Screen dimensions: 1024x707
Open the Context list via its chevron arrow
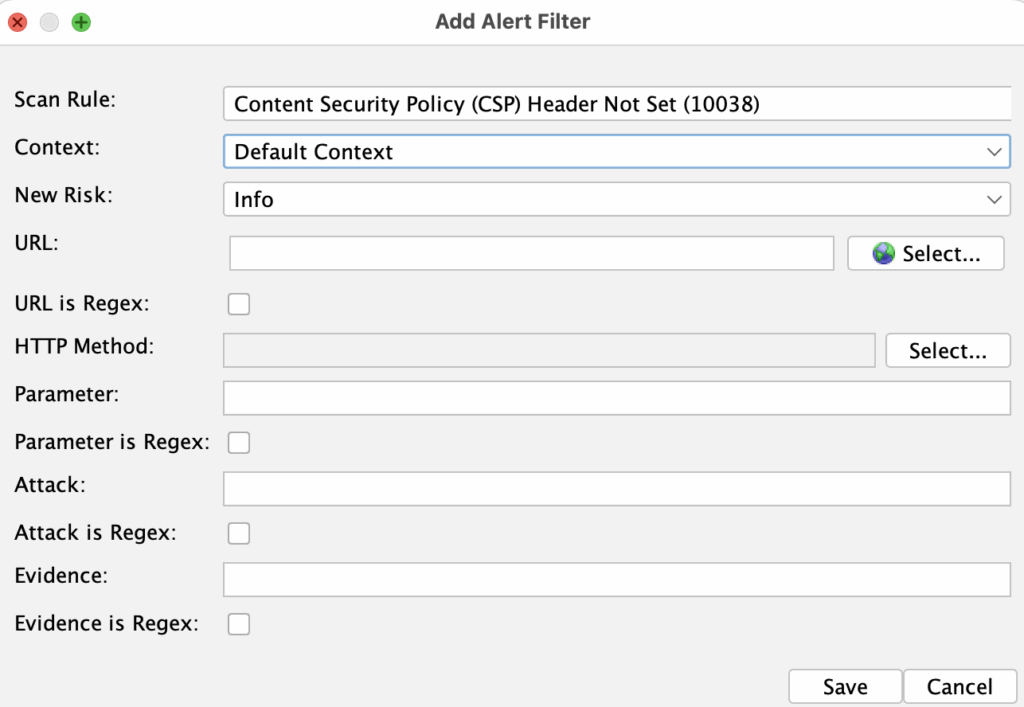tap(994, 151)
